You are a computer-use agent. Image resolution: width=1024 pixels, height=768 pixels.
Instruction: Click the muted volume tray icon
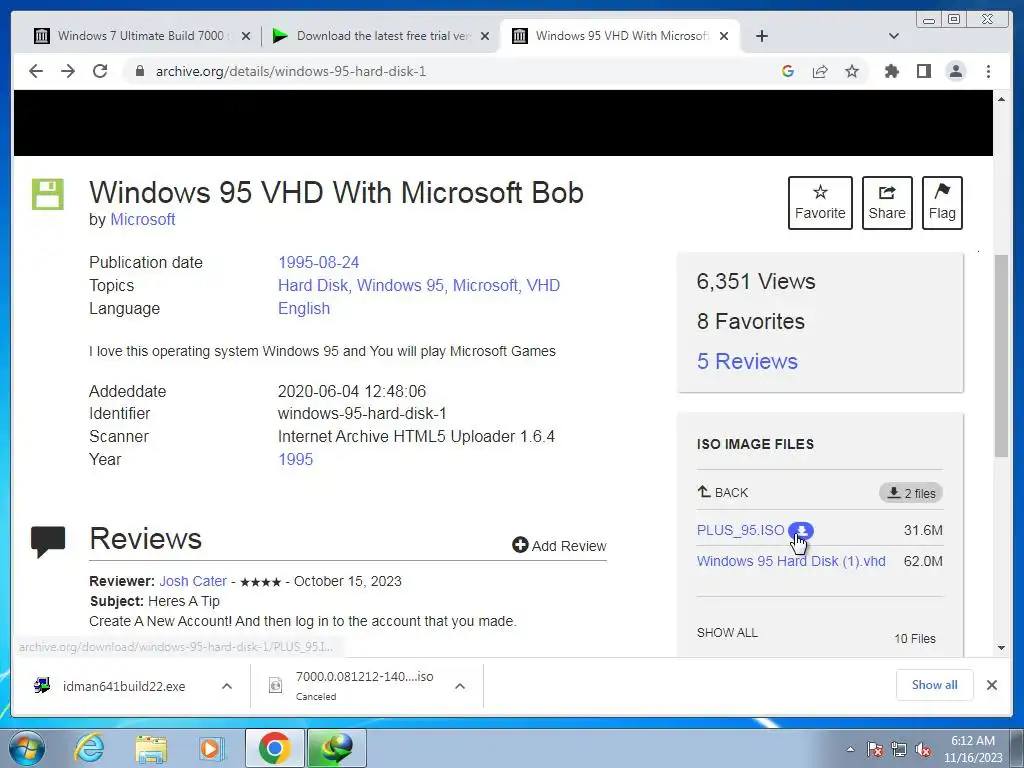point(923,749)
